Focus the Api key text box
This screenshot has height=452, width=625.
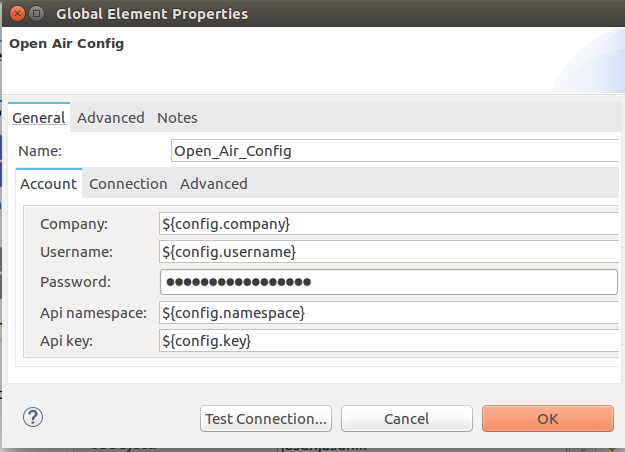(388, 341)
